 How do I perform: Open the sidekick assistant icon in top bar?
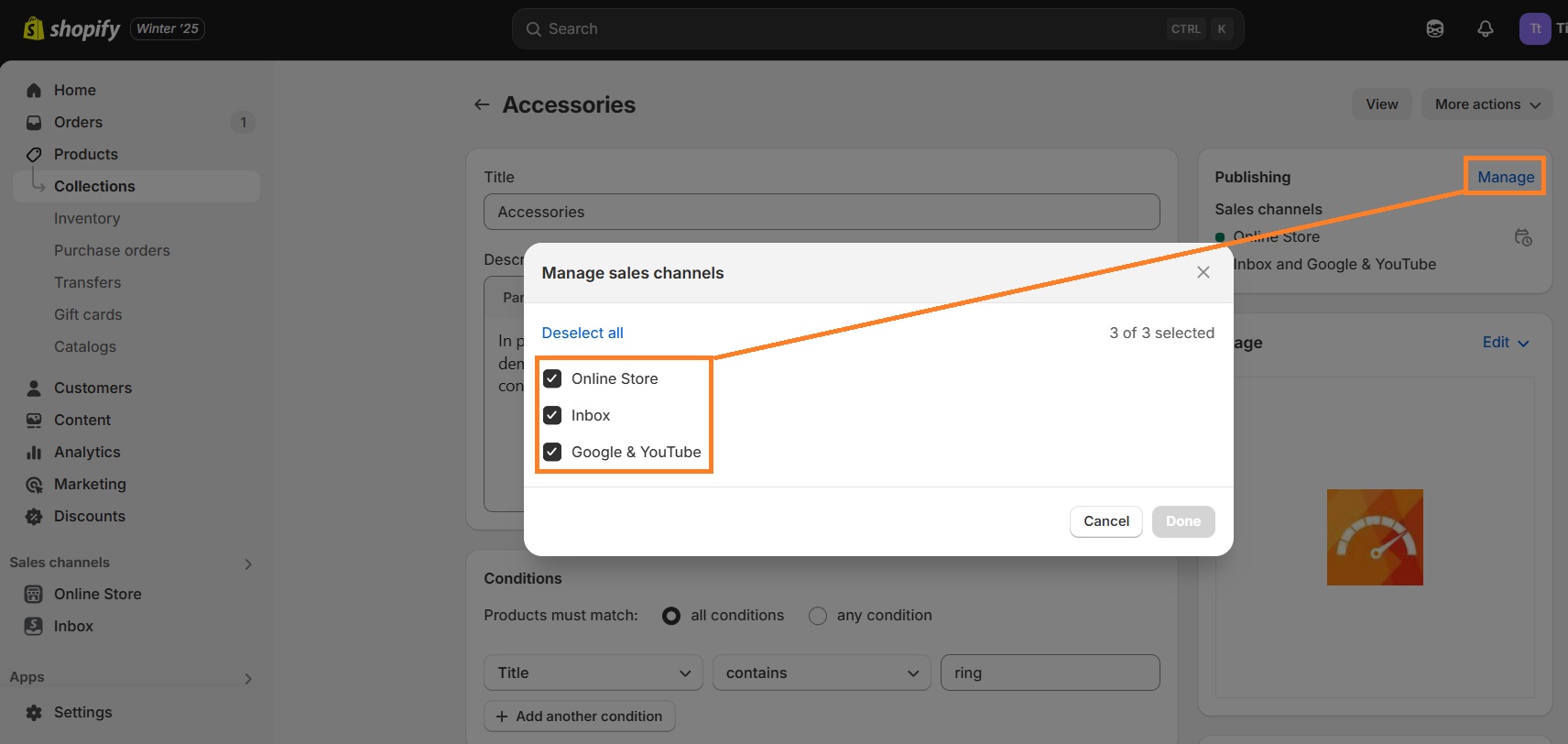coord(1435,28)
